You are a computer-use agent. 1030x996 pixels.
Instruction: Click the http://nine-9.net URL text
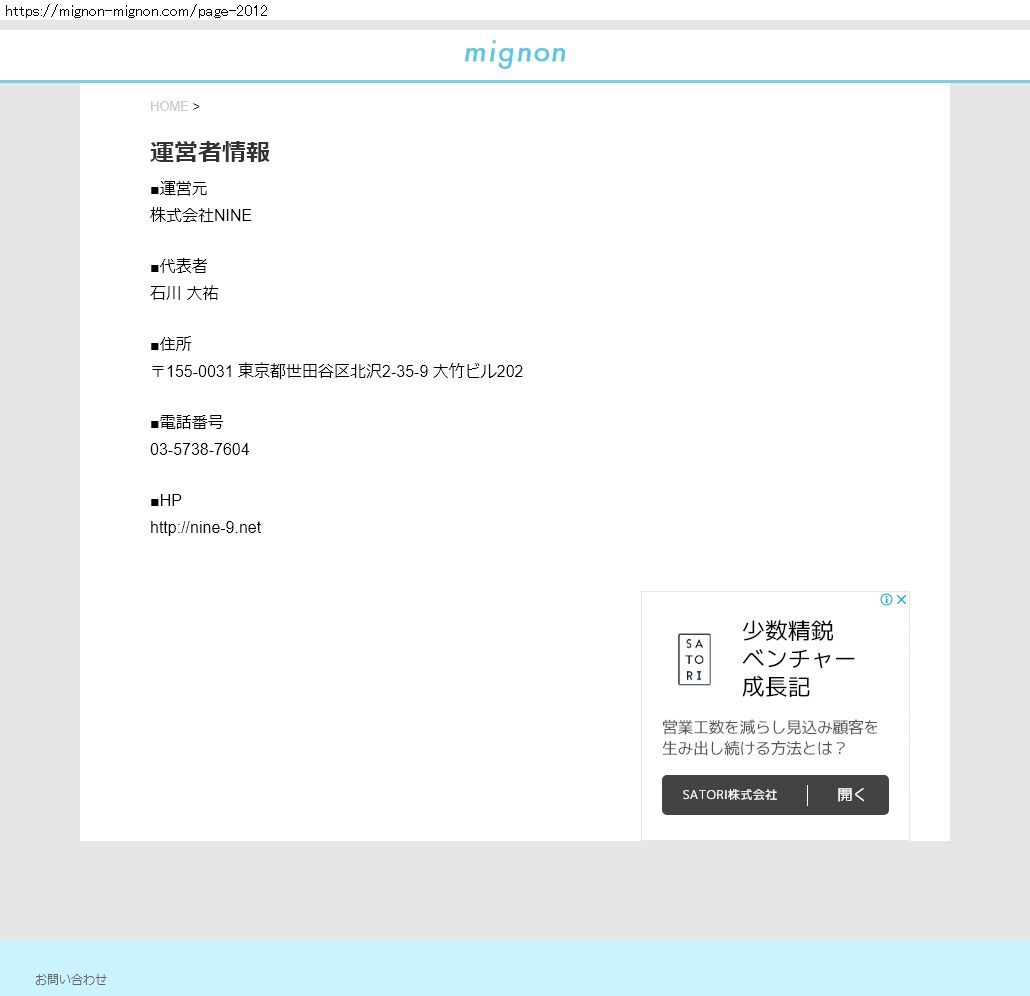pyautogui.click(x=205, y=528)
